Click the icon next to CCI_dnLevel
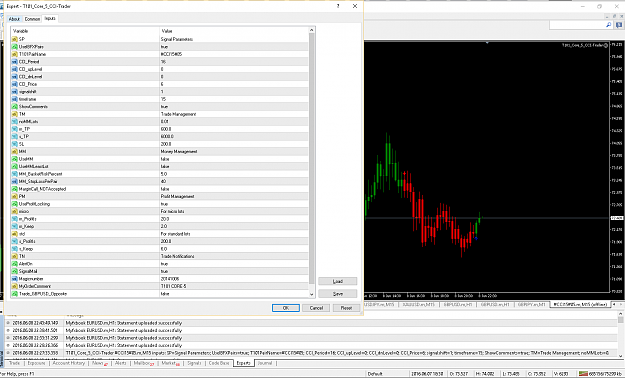 tap(15, 77)
